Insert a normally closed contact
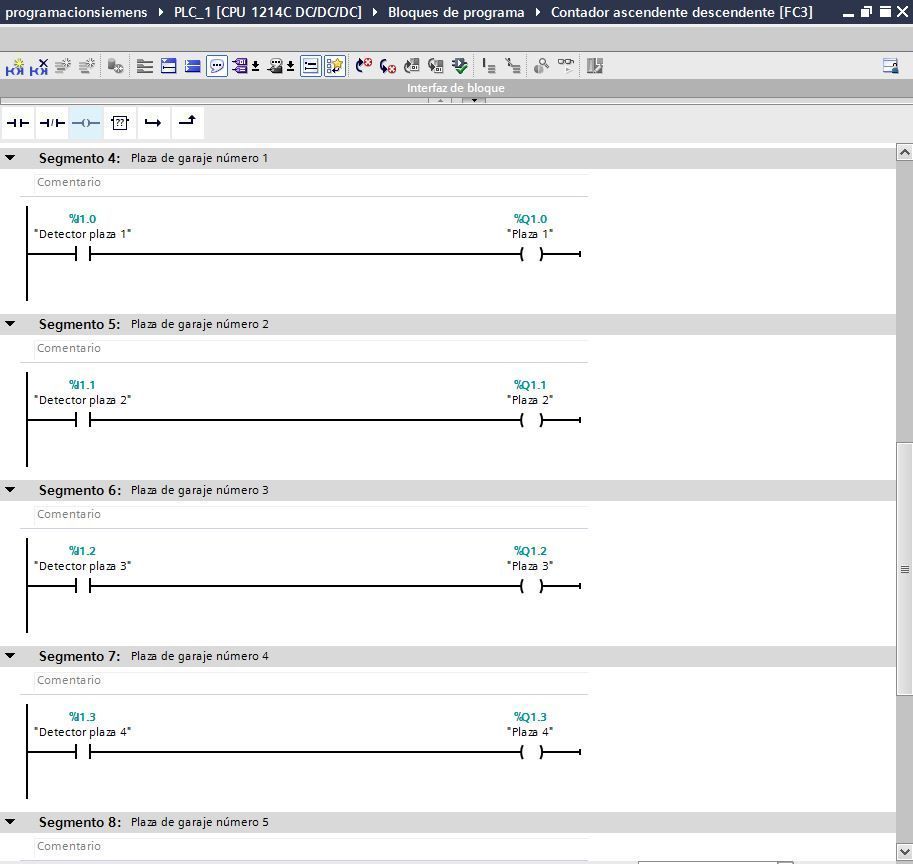Viewport: 913px width, 864px height. [x=52, y=123]
